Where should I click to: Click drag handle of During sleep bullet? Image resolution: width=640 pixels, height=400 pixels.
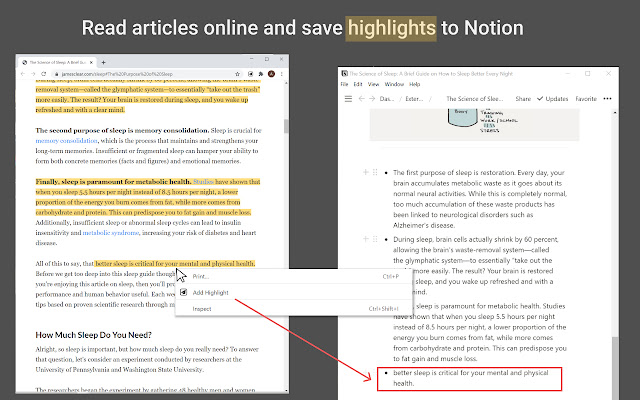pyautogui.click(x=375, y=239)
